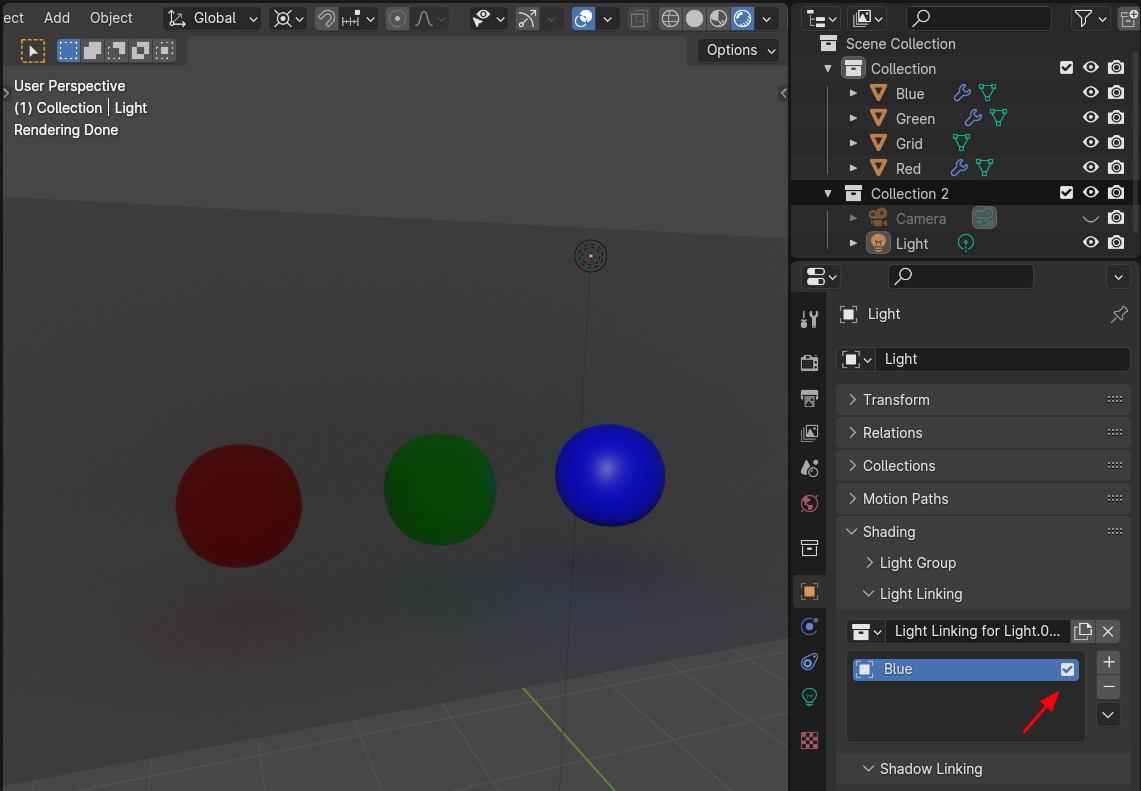Expand the Light Group subpanel
The image size is (1141, 791).
917,563
